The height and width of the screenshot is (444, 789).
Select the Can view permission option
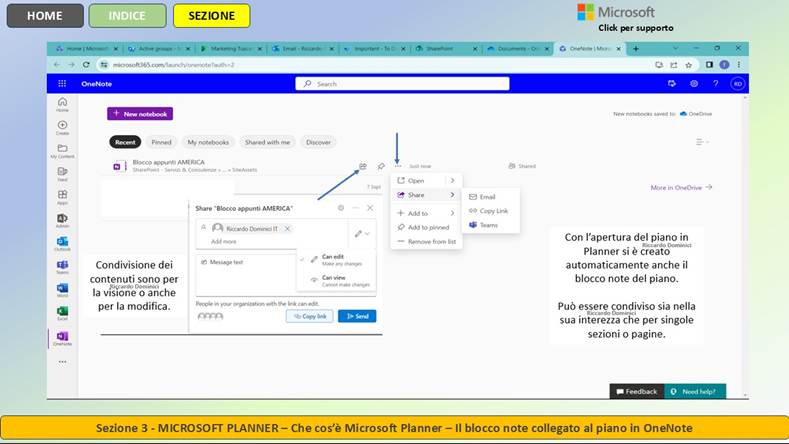pyautogui.click(x=336, y=281)
